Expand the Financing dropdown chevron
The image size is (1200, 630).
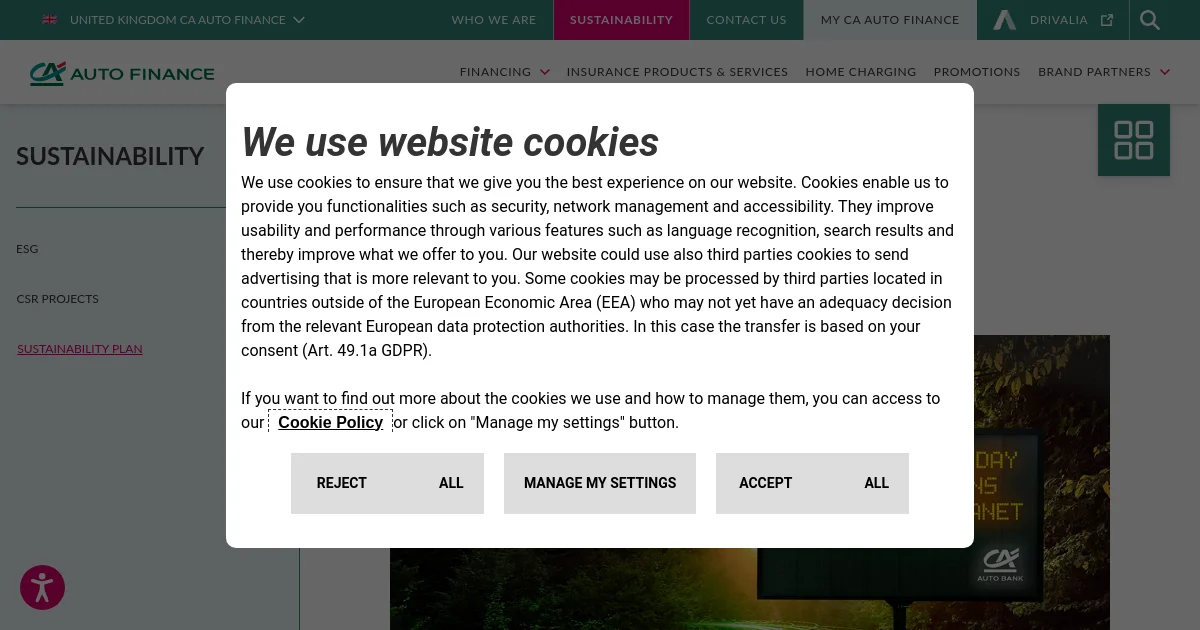(545, 72)
